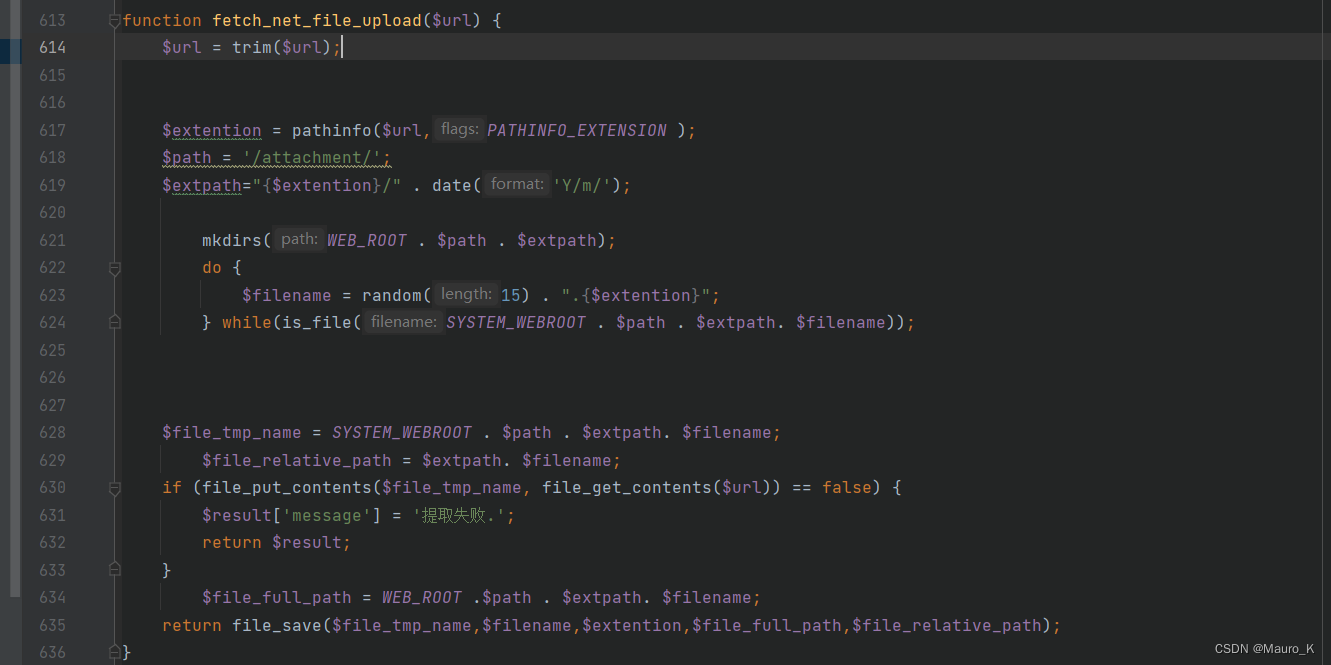Click WEB_ROOT constant on line 634
This screenshot has height=665, width=1331.
(422, 597)
